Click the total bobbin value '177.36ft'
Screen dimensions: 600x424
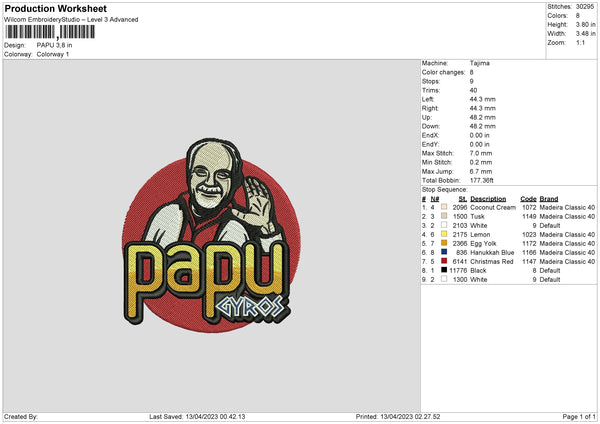click(481, 180)
